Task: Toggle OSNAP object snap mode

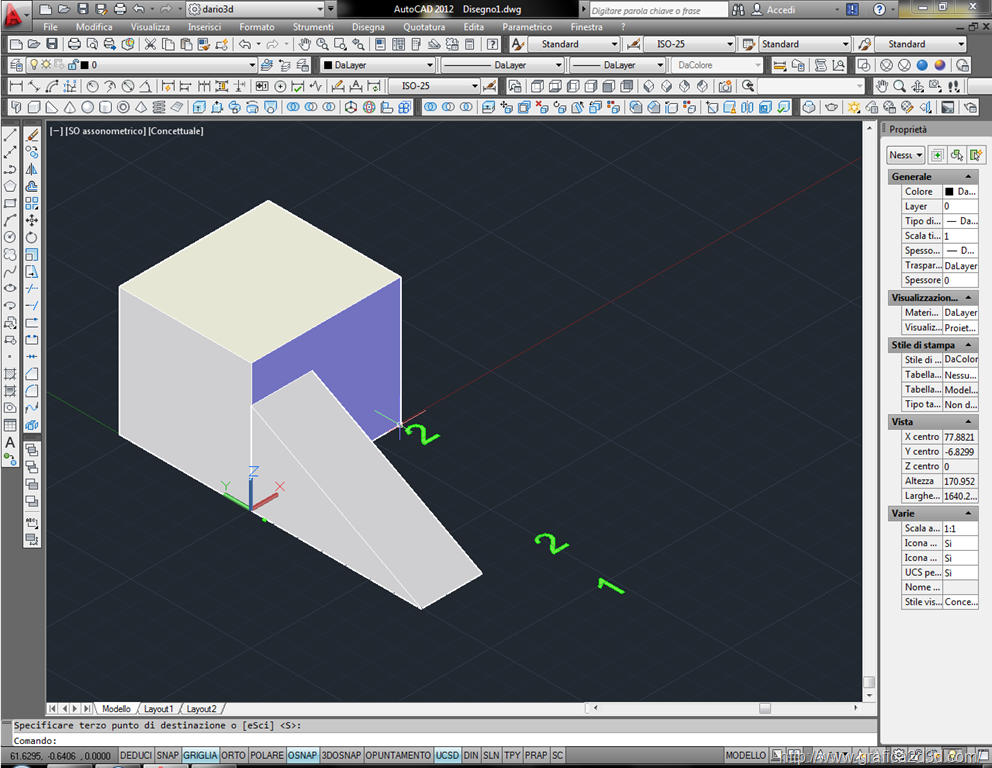Action: (303, 756)
